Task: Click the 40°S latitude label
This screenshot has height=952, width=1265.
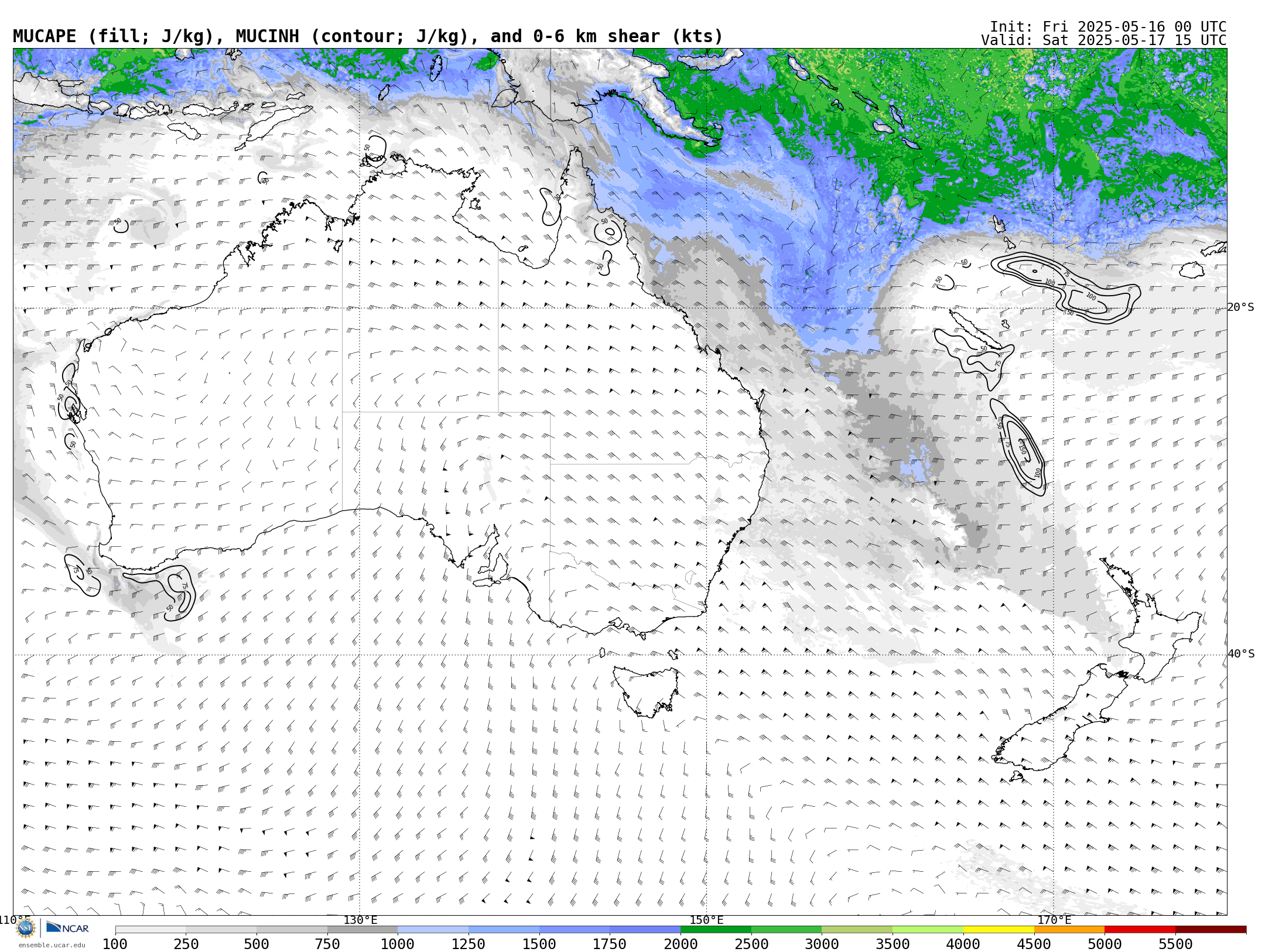Action: [1241, 654]
